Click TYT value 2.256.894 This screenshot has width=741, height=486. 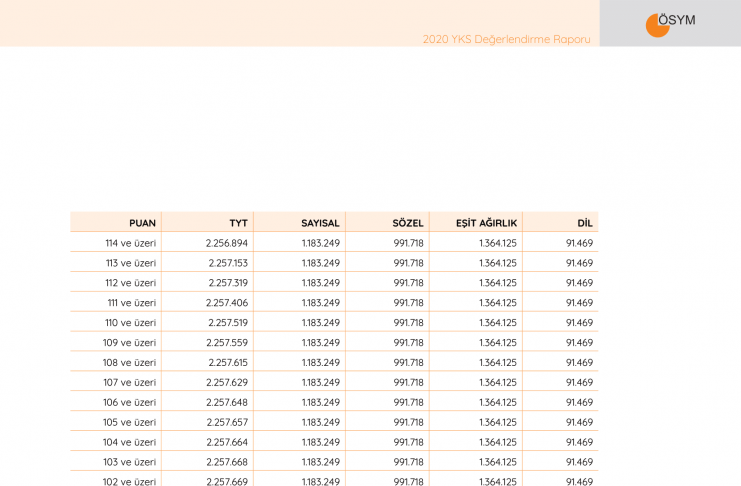pyautogui.click(x=226, y=243)
